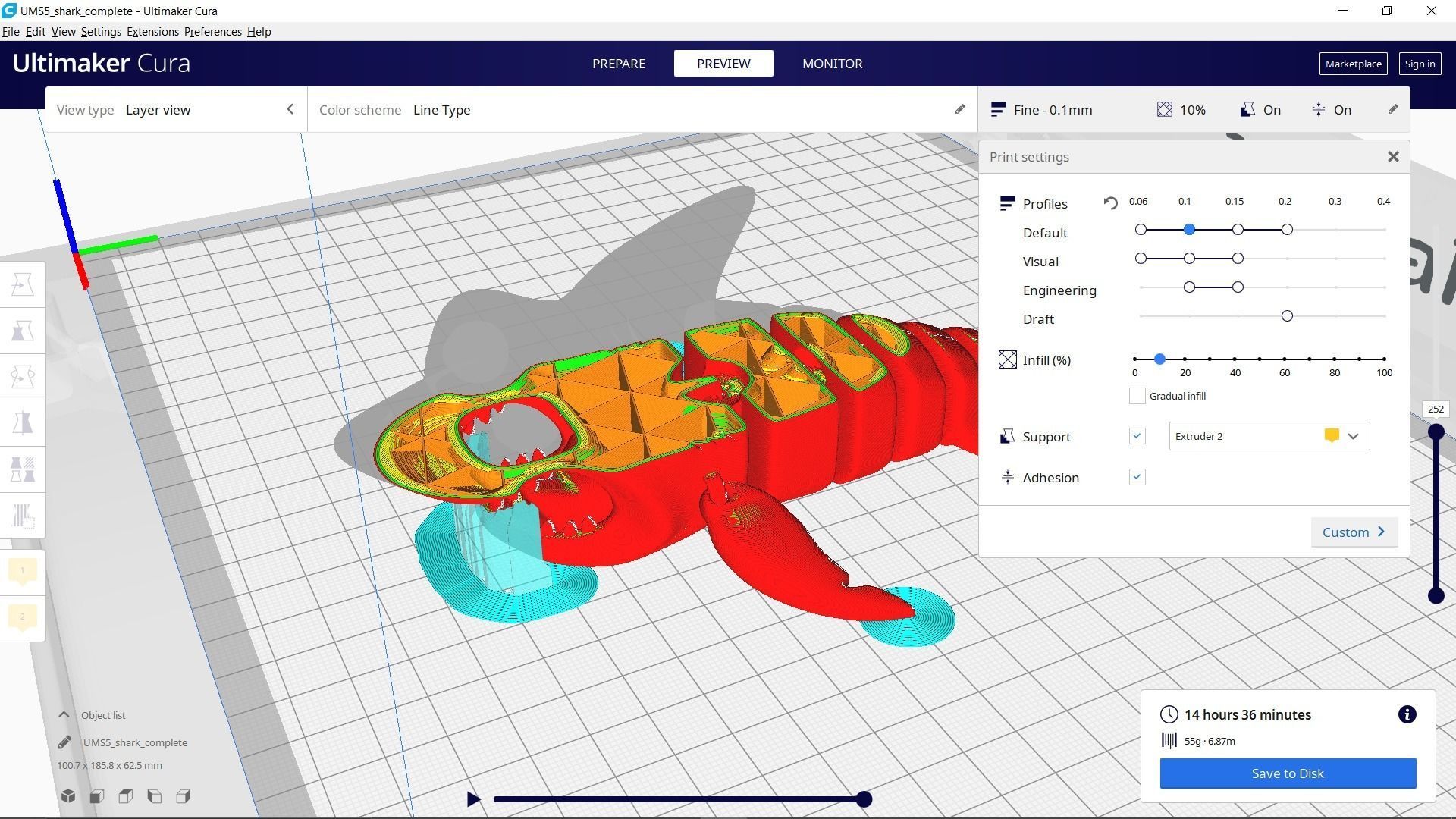Select Draft profile at 0.2 layer height

click(1287, 316)
